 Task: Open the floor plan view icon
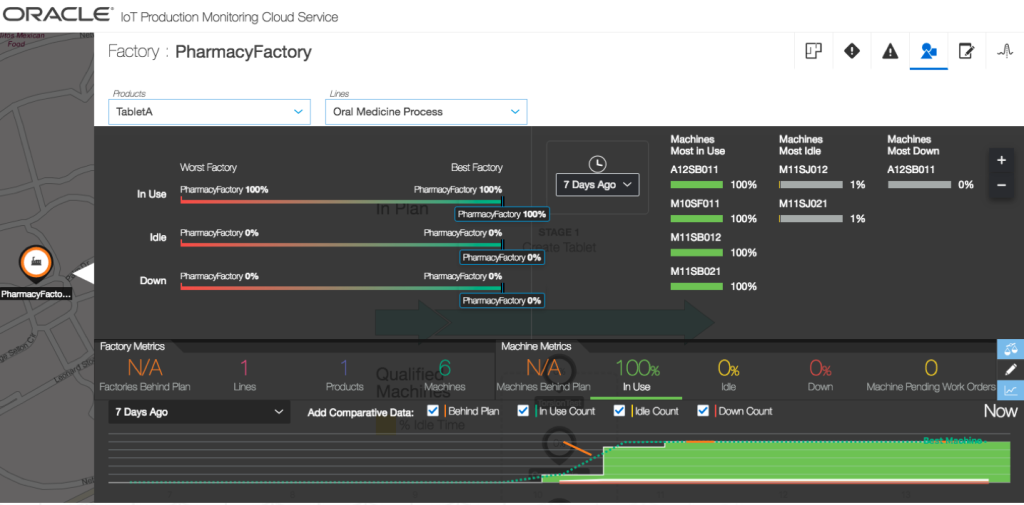[813, 51]
